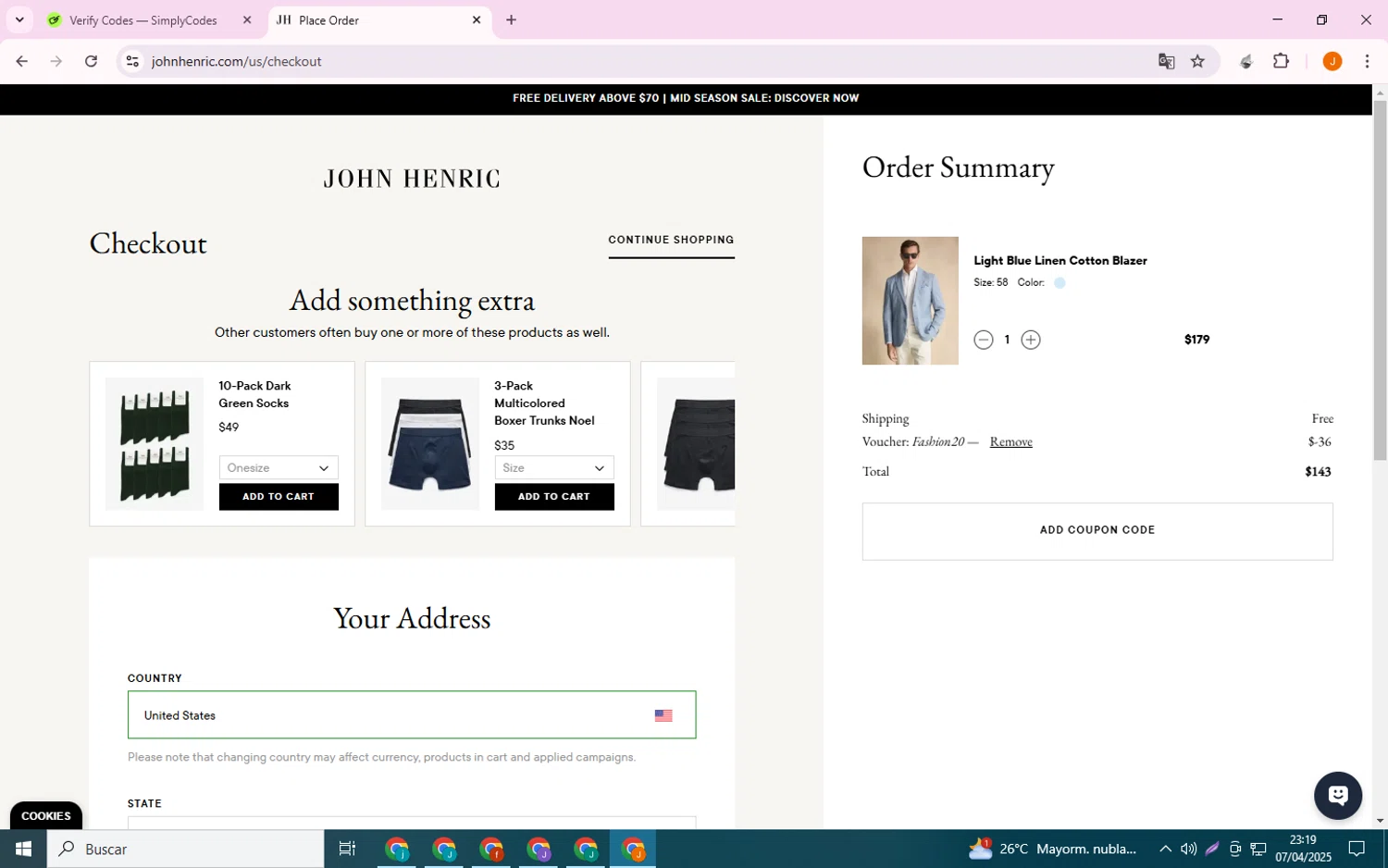The width and height of the screenshot is (1388, 868).
Task: Click the page vertical scrollbar
Action: [x=1380, y=280]
